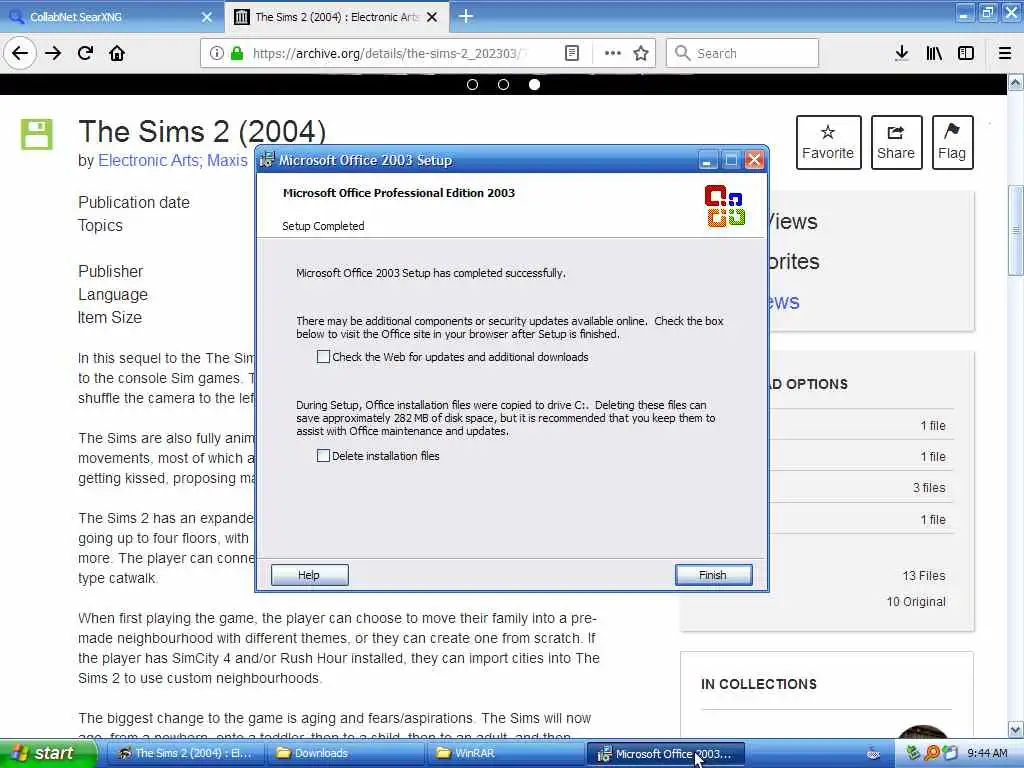Click the search box in browser toolbar
The width and height of the screenshot is (1024, 768).
click(x=742, y=53)
